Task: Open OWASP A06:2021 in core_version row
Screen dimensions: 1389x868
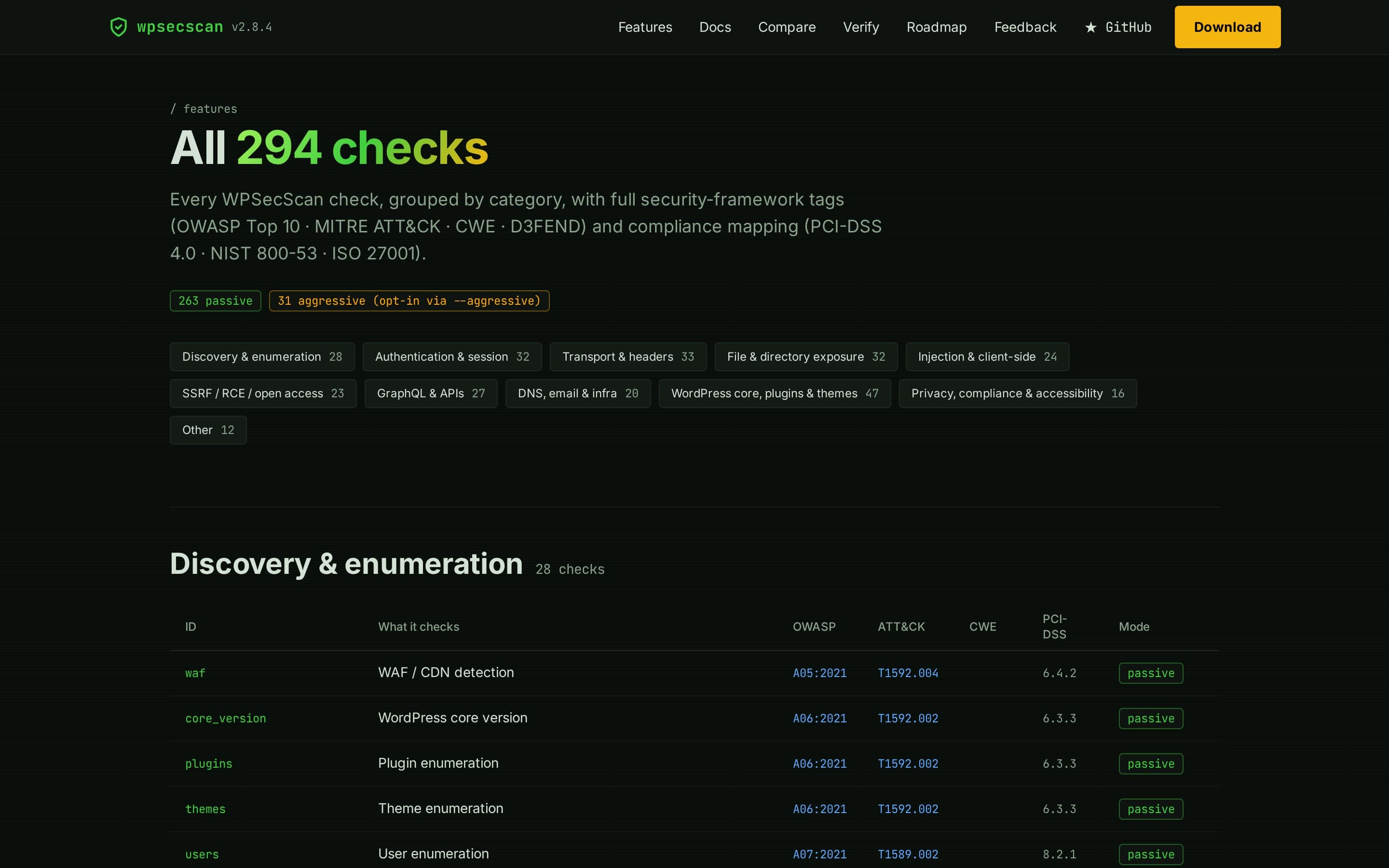Action: 819,718
